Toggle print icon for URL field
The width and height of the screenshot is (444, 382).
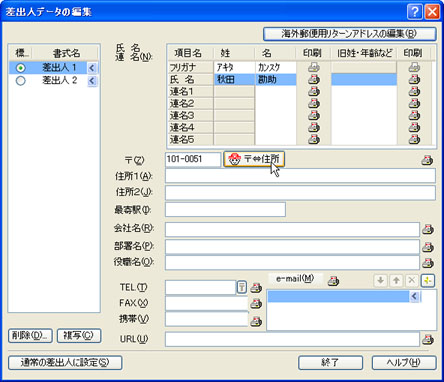[x=428, y=340]
